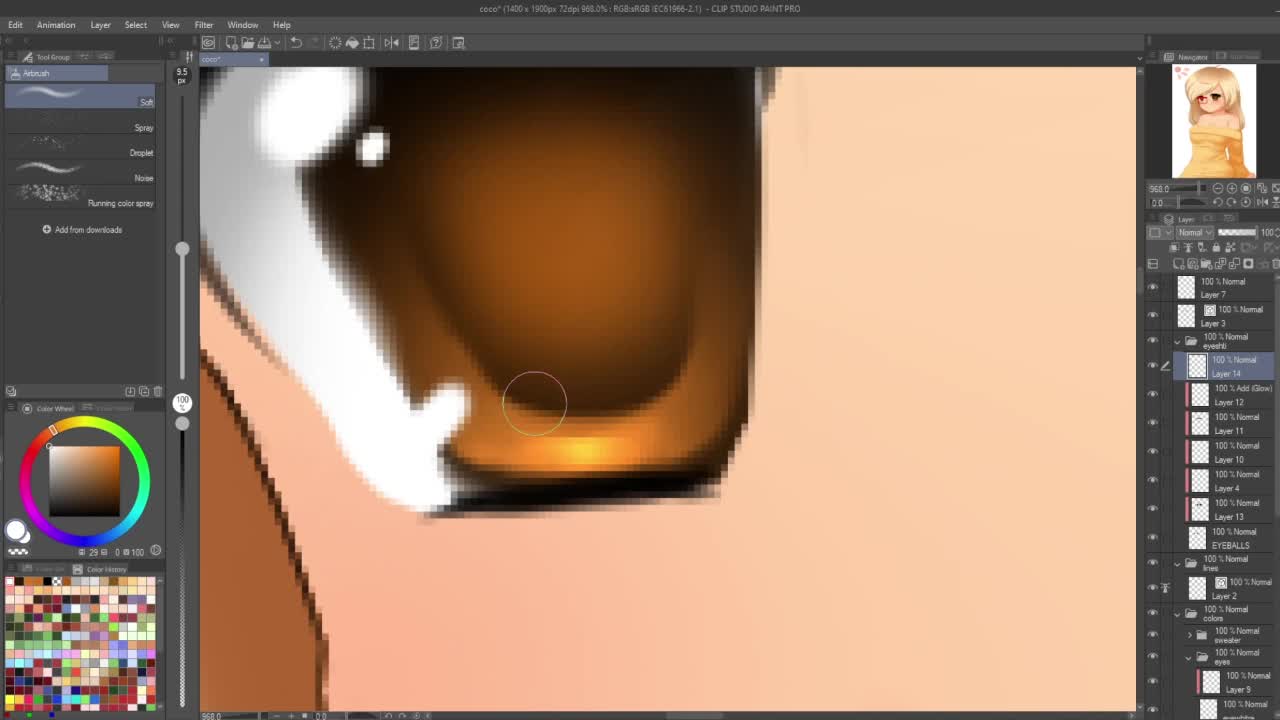
Task: Click the Clip Studio launcher icon
Action: [208, 42]
